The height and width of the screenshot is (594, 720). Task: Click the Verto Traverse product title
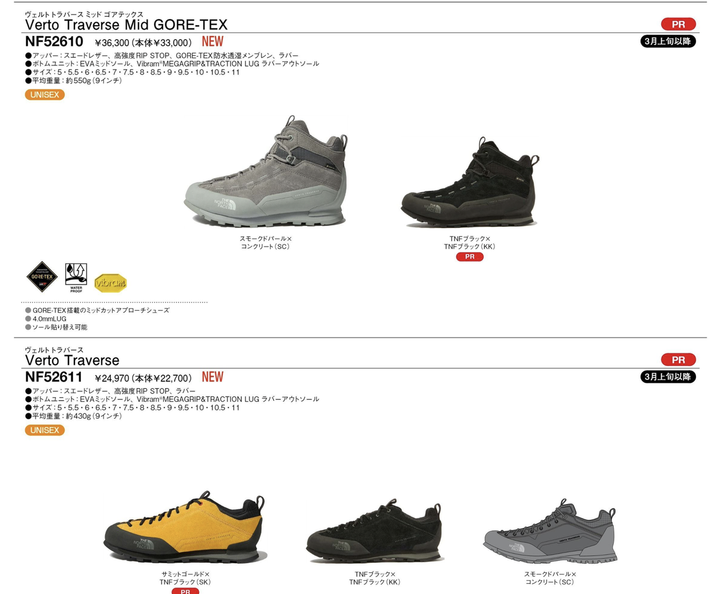point(72,360)
